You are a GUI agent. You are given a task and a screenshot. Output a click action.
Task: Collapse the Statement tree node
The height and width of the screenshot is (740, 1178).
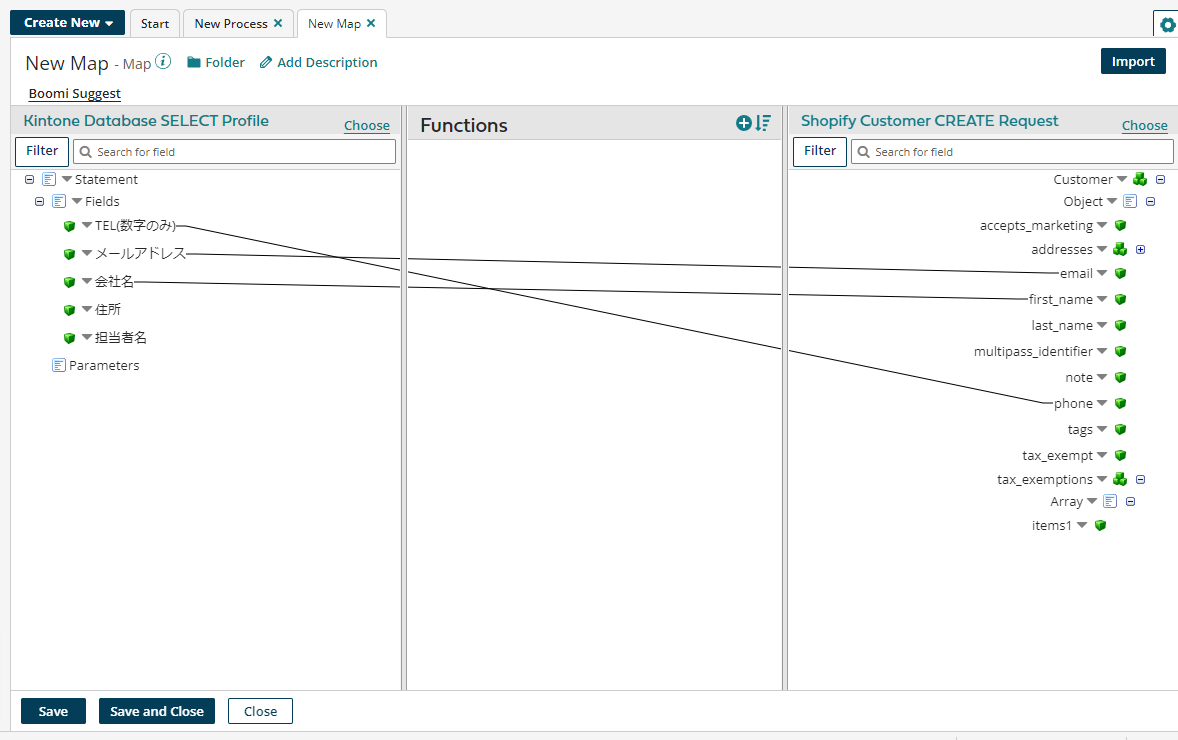point(29,180)
